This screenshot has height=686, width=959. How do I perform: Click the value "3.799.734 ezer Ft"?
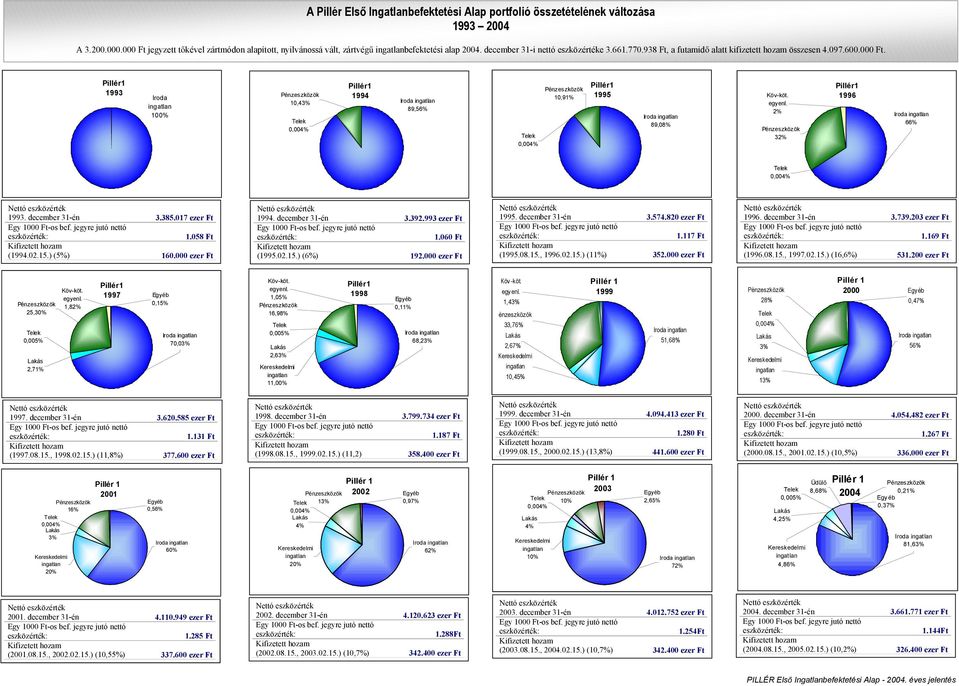tap(431, 416)
